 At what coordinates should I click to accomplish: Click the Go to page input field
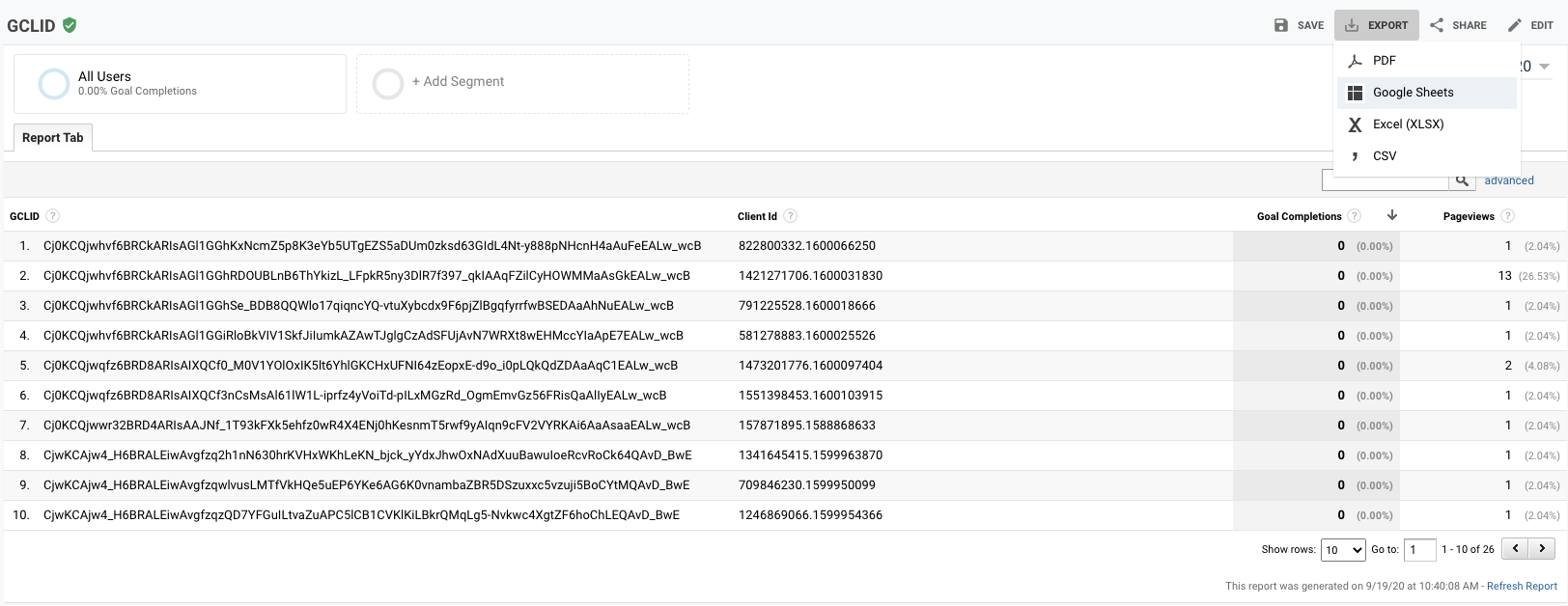1419,550
